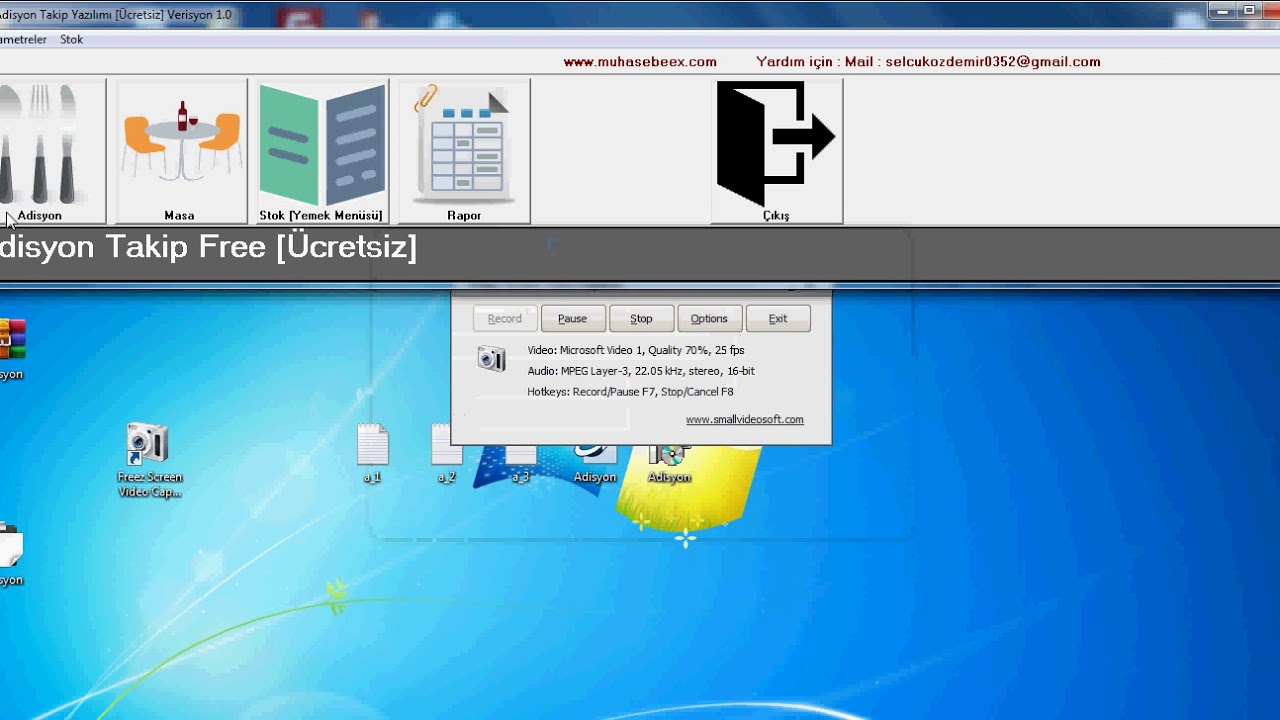The width and height of the screenshot is (1280, 720).
Task: Open the Parametreler menu item
Action: [x=24, y=40]
